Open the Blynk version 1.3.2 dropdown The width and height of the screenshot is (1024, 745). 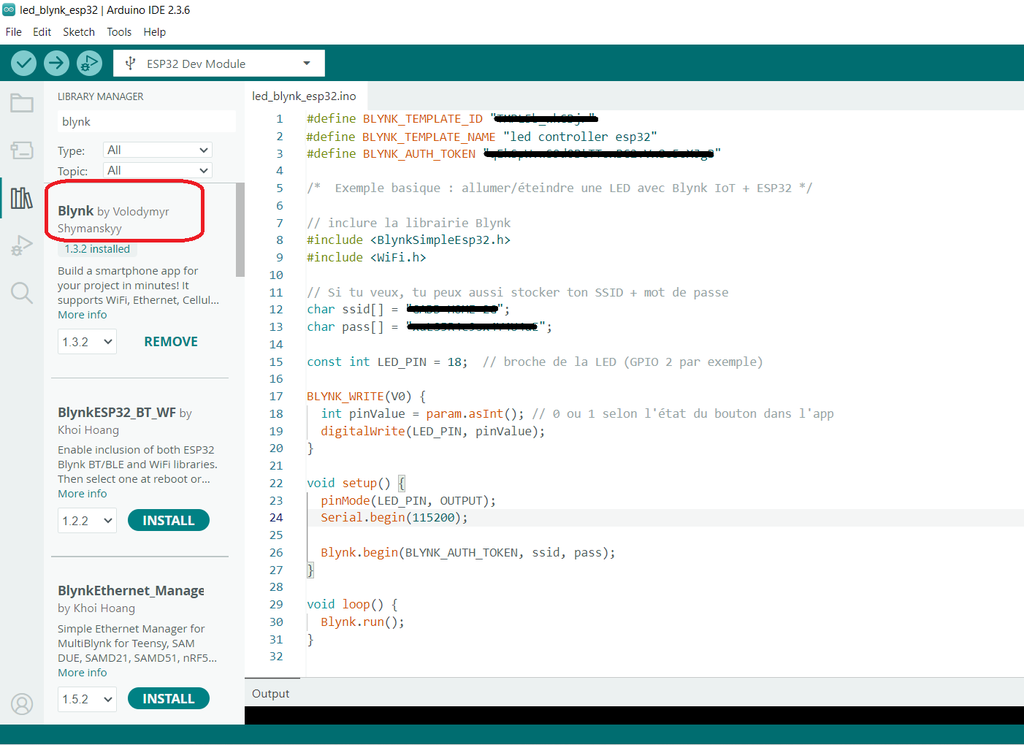[86, 341]
